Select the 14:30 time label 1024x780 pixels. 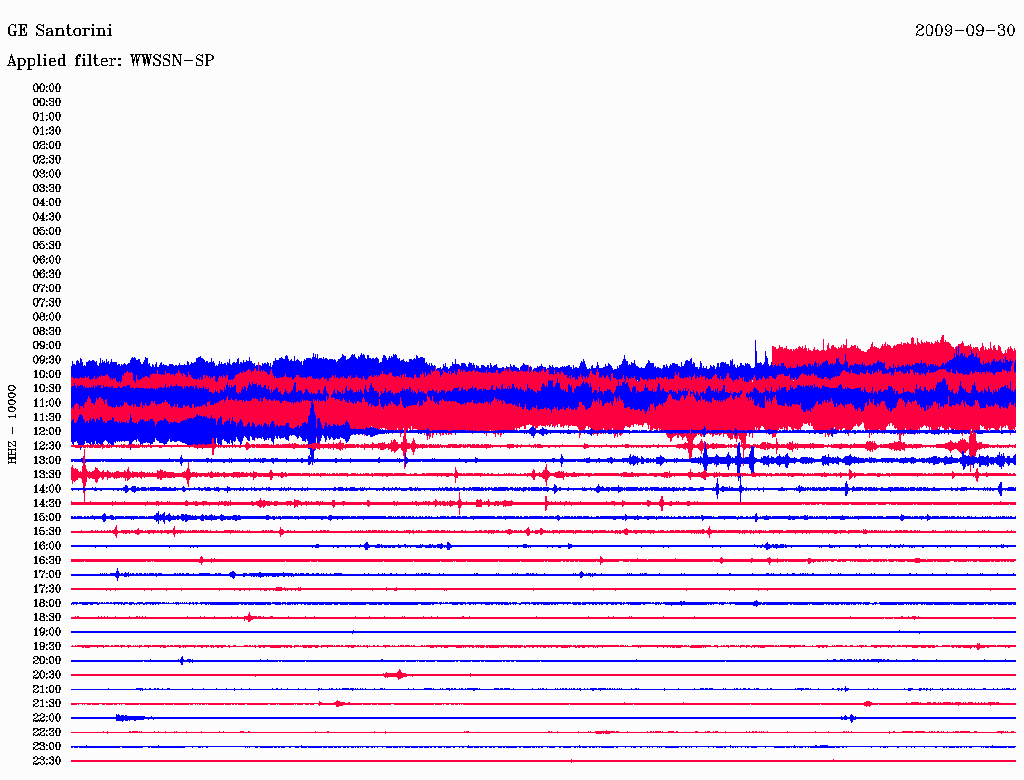(47, 504)
